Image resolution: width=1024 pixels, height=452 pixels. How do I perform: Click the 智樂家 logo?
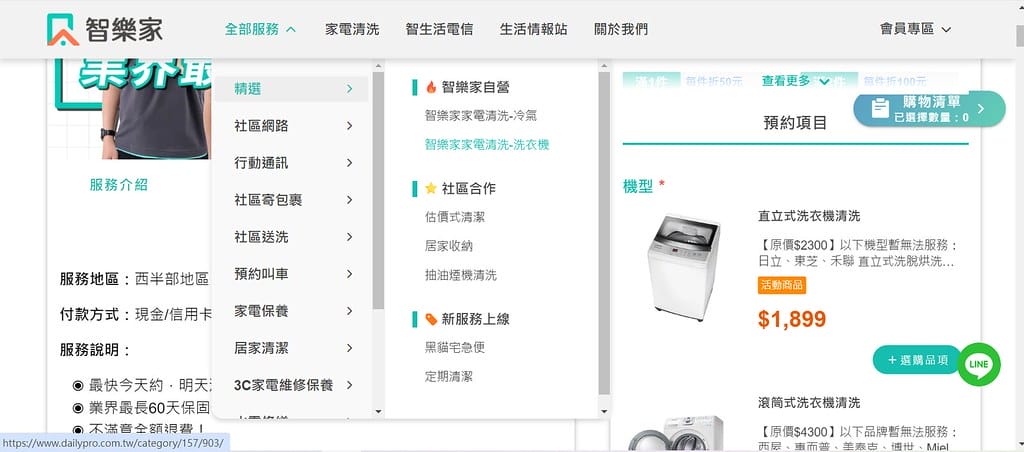[104, 29]
